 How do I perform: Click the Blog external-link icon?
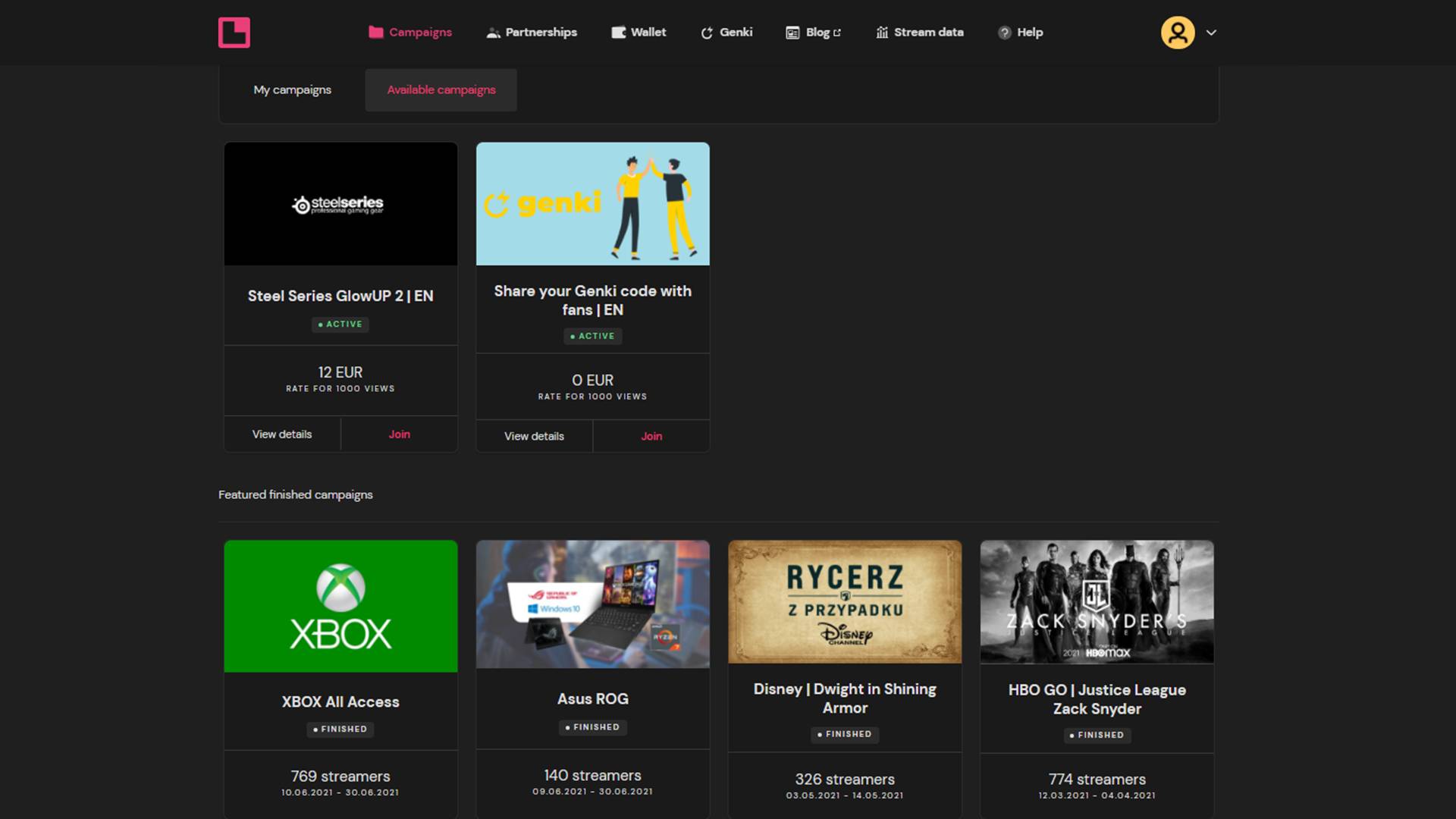coord(837,33)
